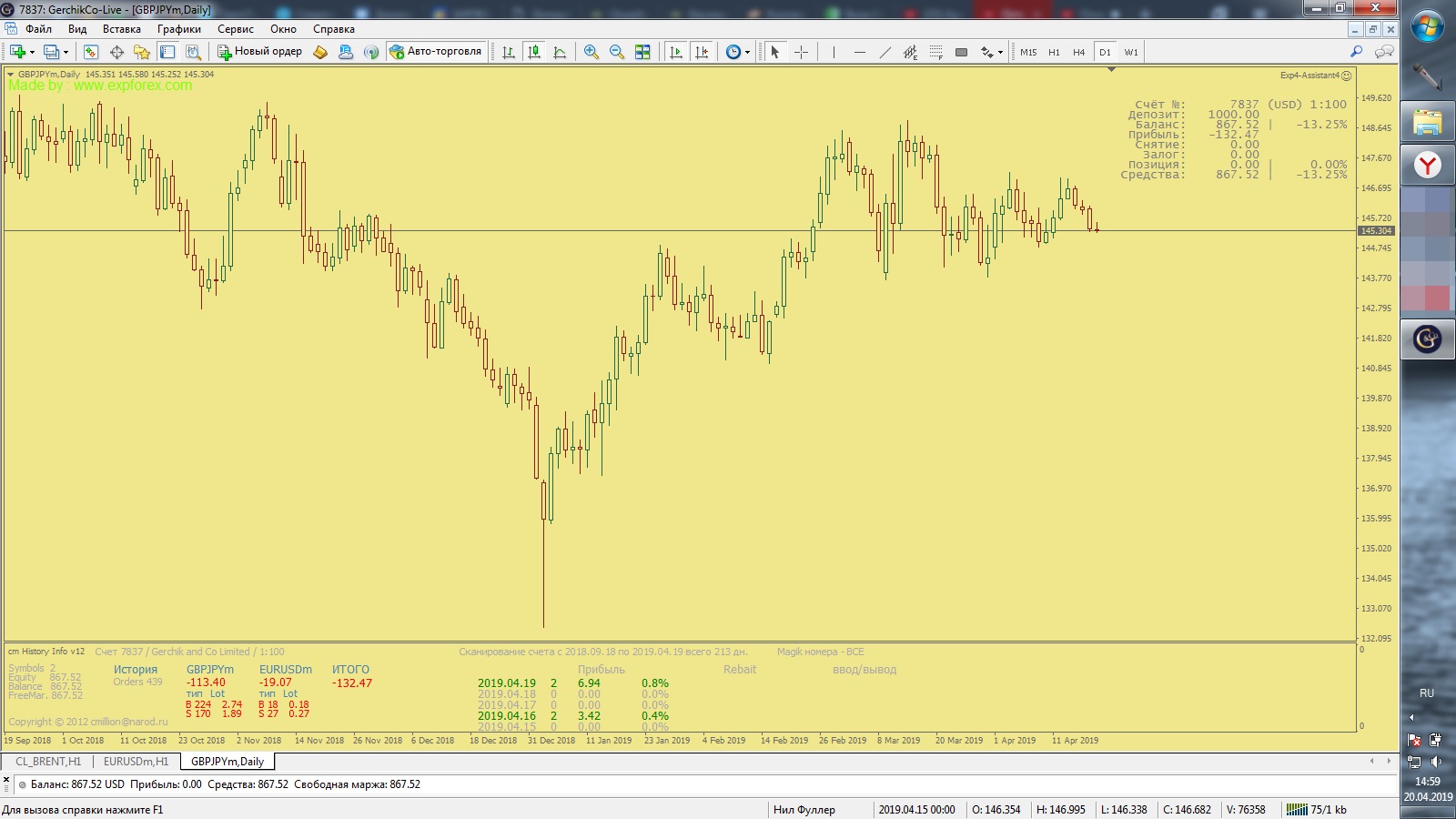
Task: Open the Графики menu
Action: click(178, 29)
